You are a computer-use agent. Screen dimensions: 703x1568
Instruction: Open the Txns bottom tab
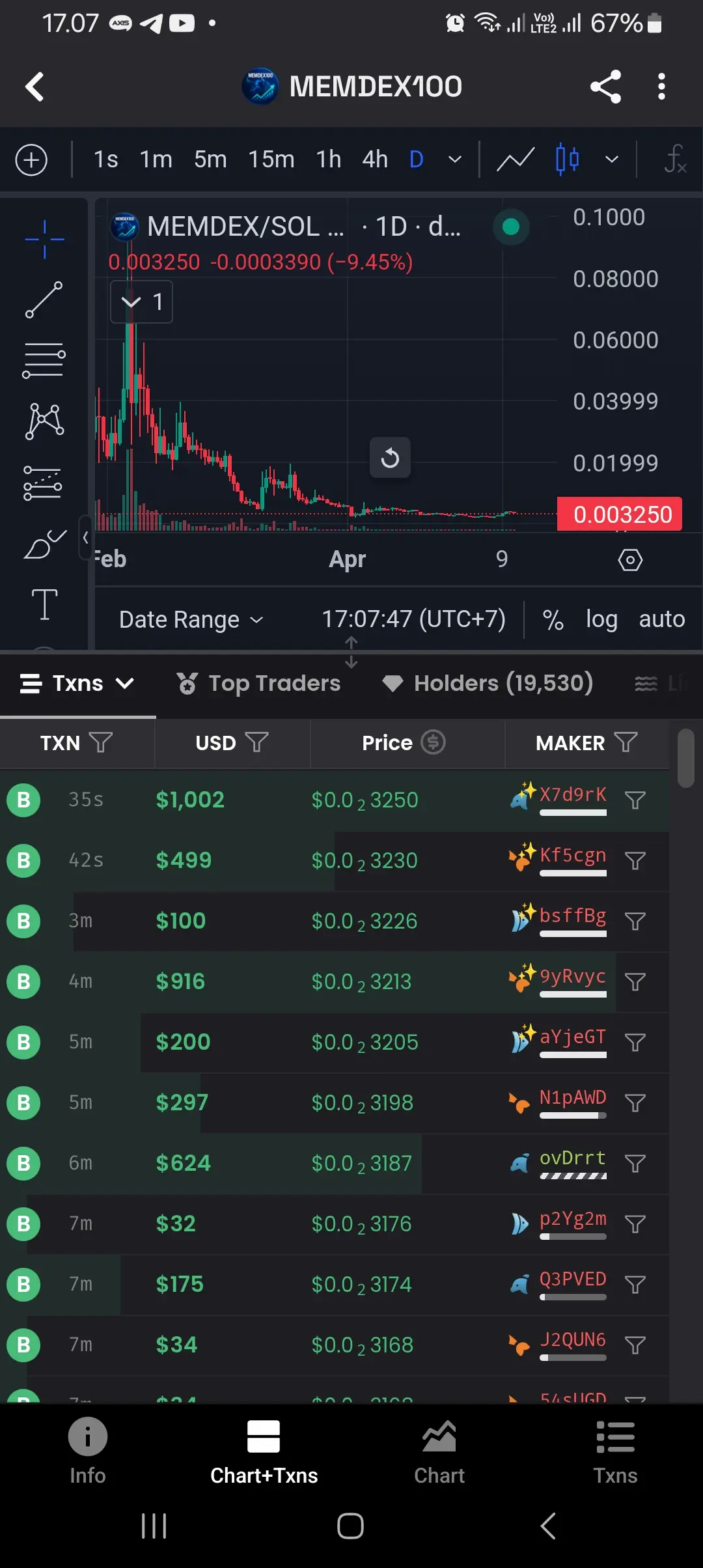coord(615,1452)
